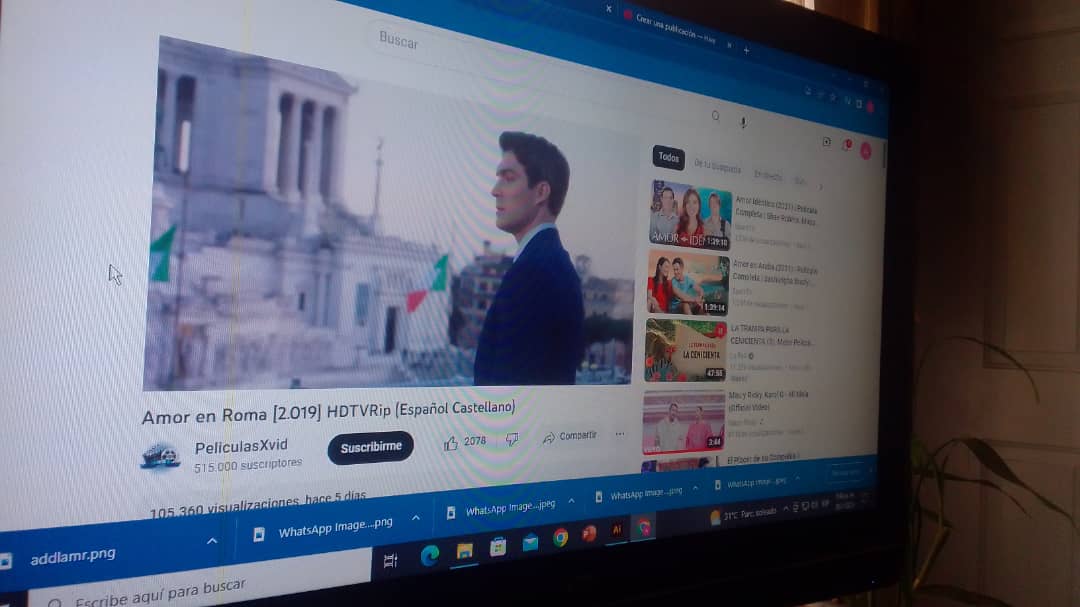Open a new browser tab with plus
The width and height of the screenshot is (1080, 607).
pos(746,50)
